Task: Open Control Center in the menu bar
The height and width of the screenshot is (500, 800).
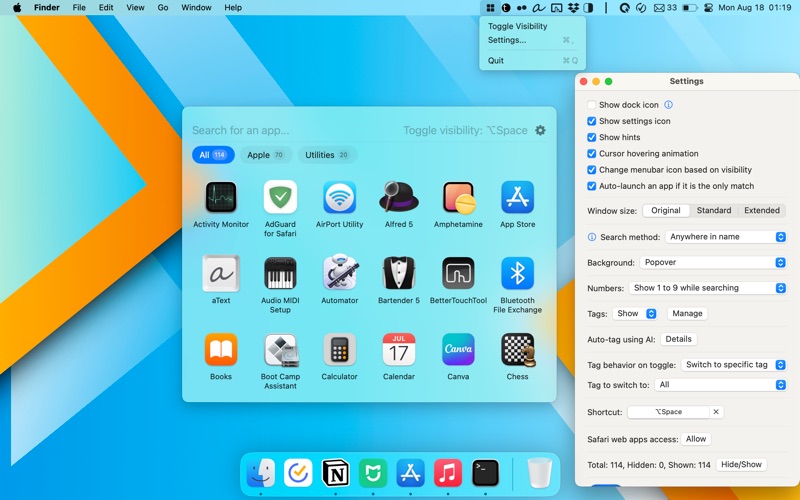Action: point(708,8)
